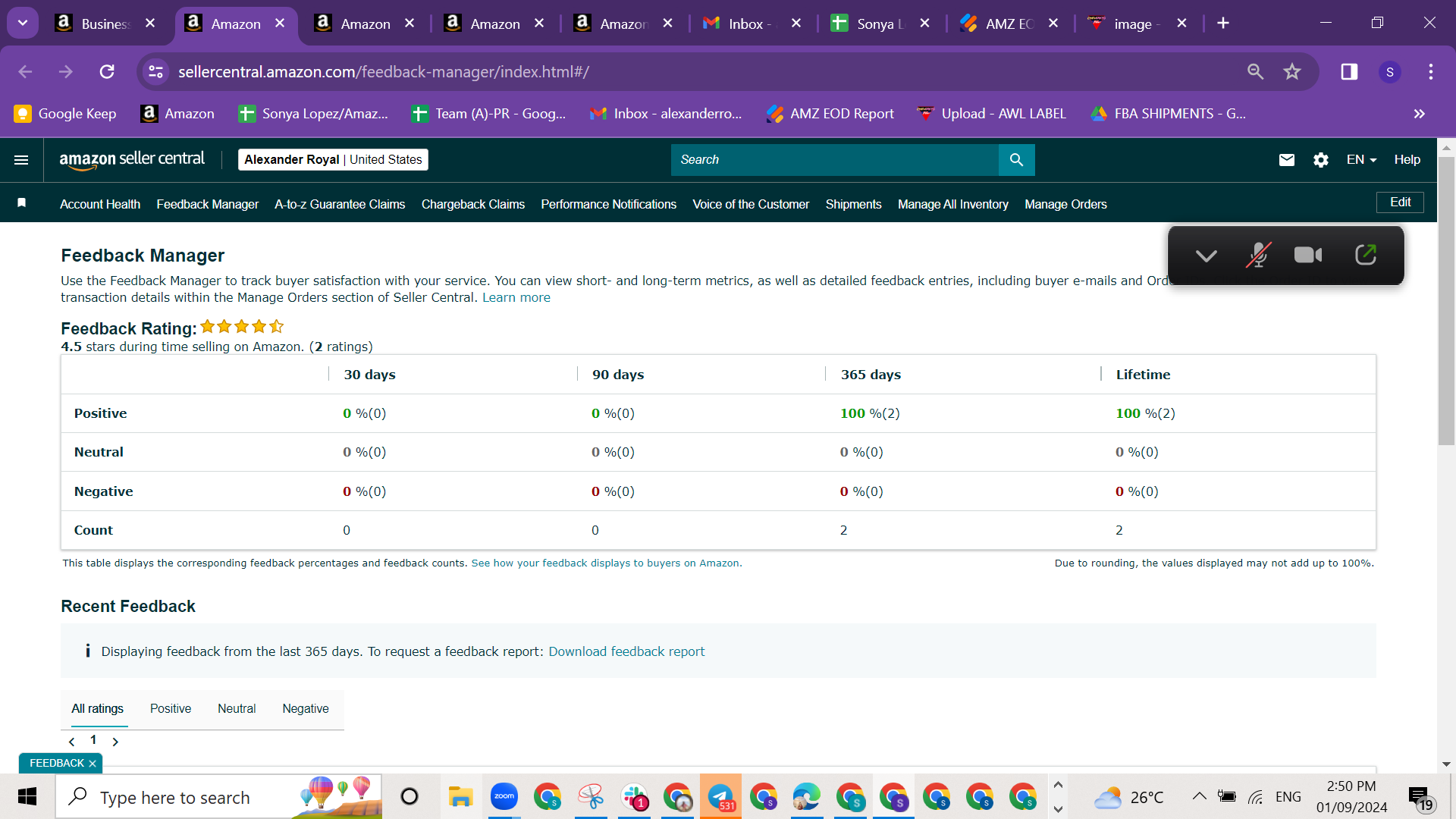Switch to AMZ EOD browser tab
Screen dimensions: 1456x819
click(1009, 24)
